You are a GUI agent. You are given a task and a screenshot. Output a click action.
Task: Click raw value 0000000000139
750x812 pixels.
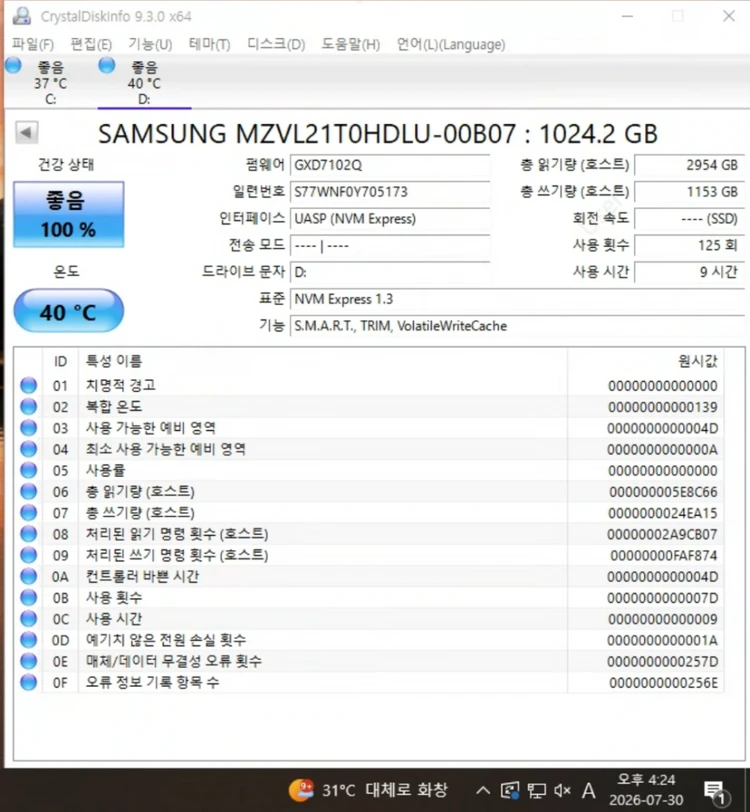click(x=663, y=407)
